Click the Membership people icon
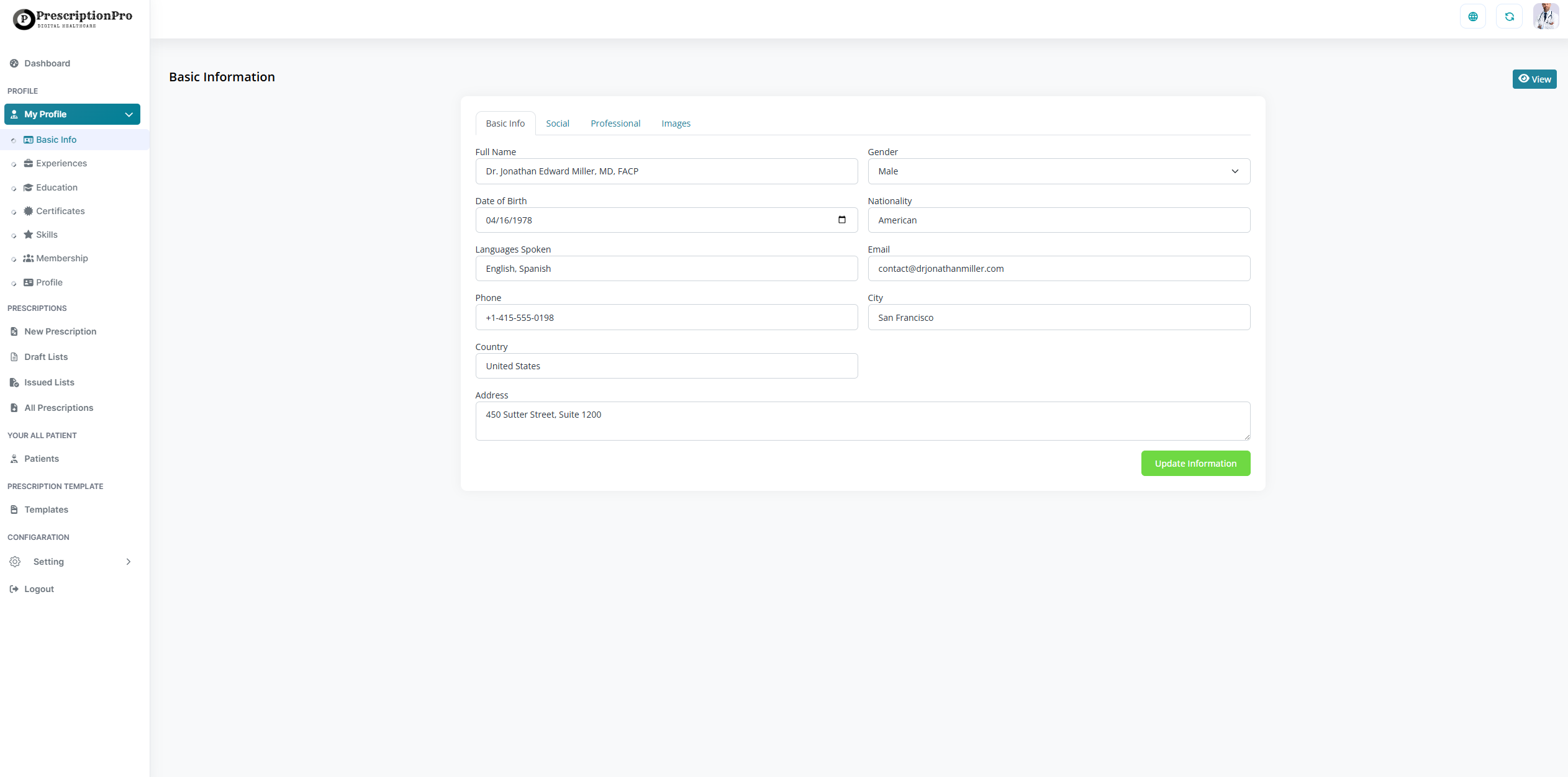This screenshot has width=1568, height=777. pos(29,258)
